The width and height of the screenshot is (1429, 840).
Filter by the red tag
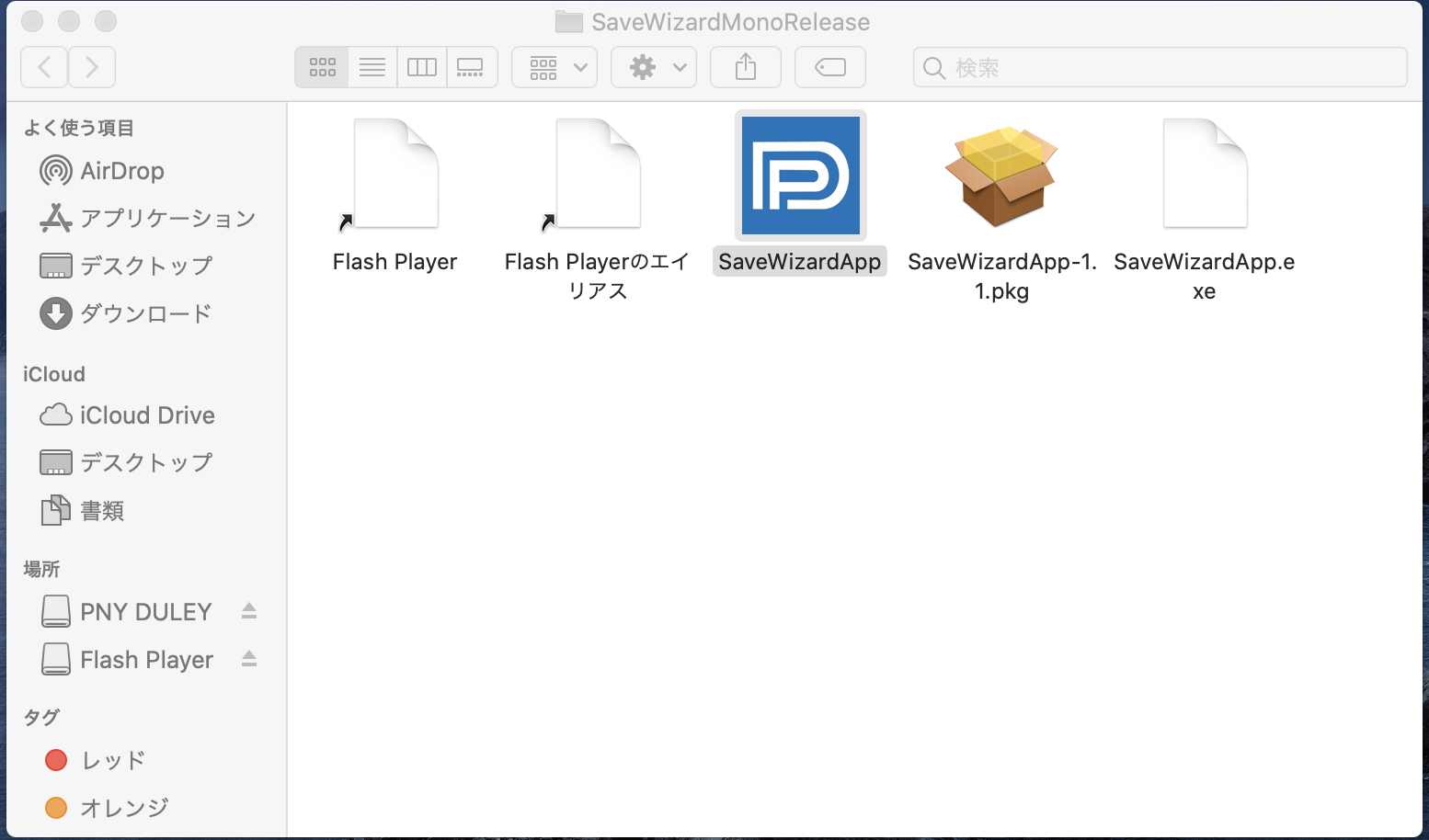(112, 760)
